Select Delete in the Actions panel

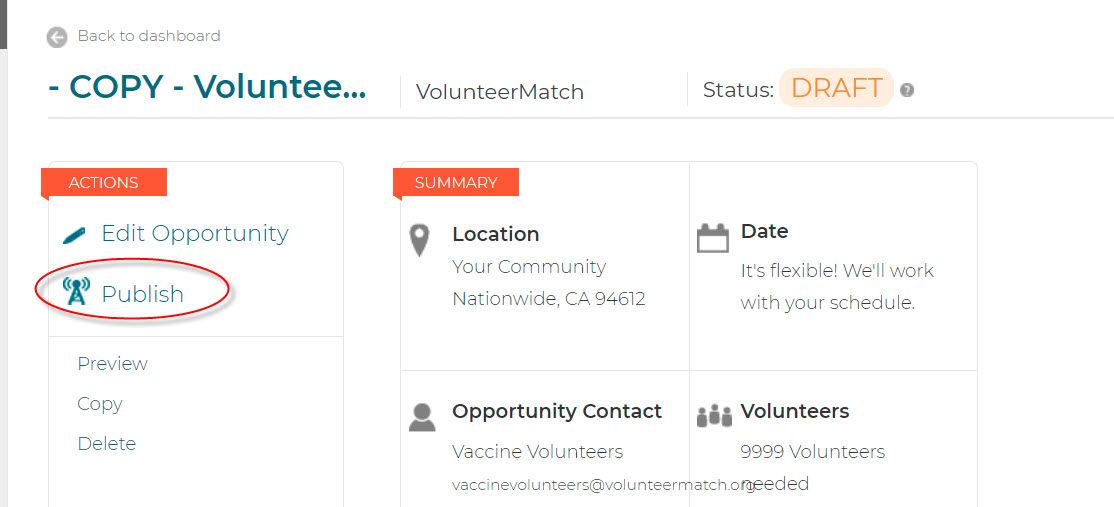click(x=107, y=444)
